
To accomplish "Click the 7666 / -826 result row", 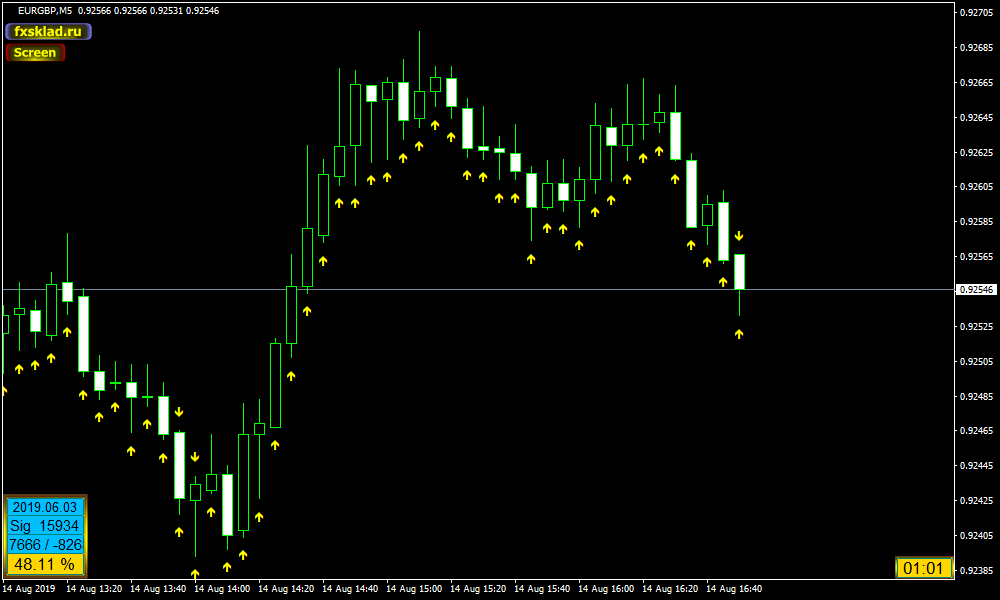I will (x=45, y=545).
